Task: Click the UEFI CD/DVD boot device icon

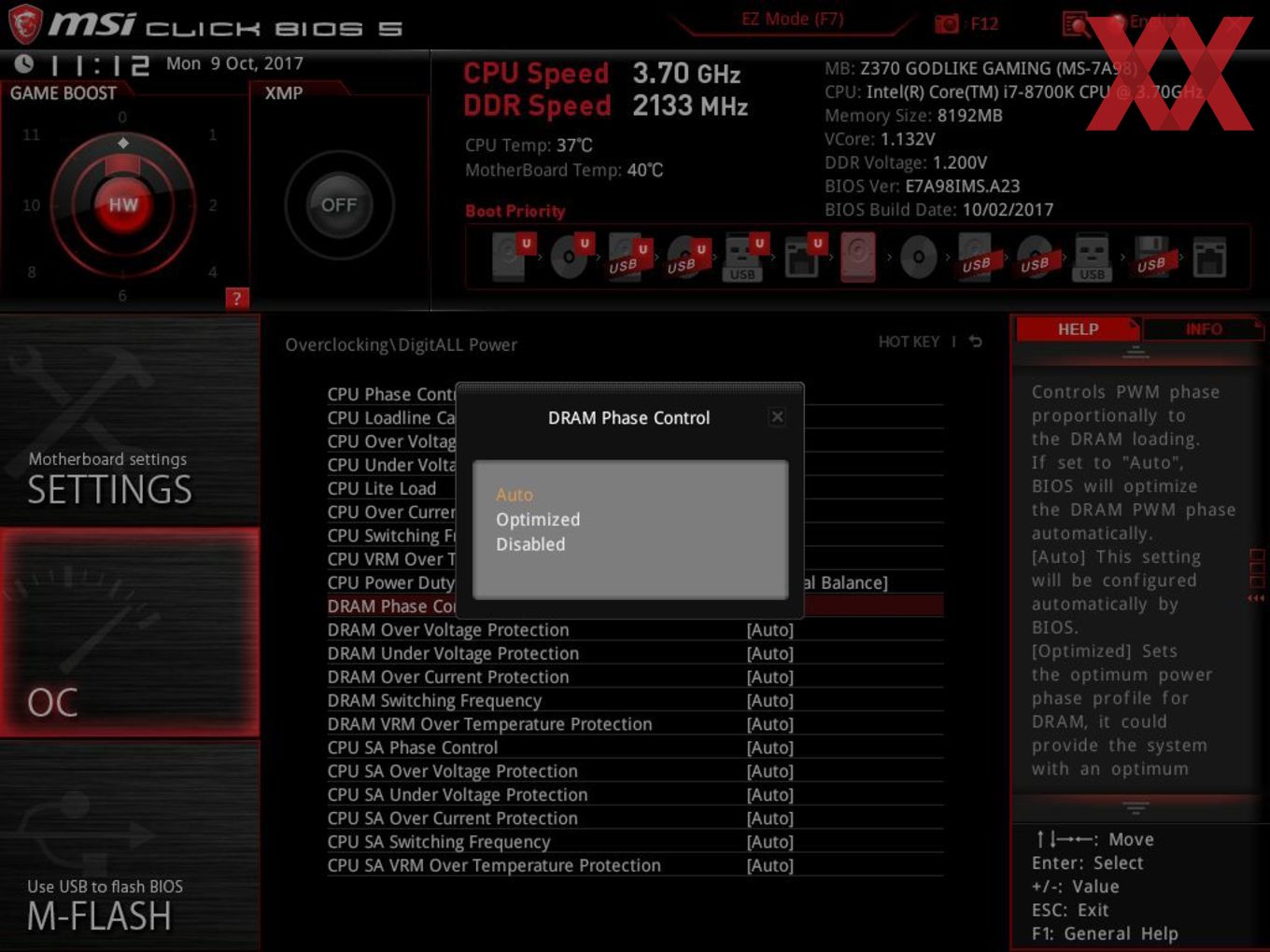Action: tap(570, 257)
